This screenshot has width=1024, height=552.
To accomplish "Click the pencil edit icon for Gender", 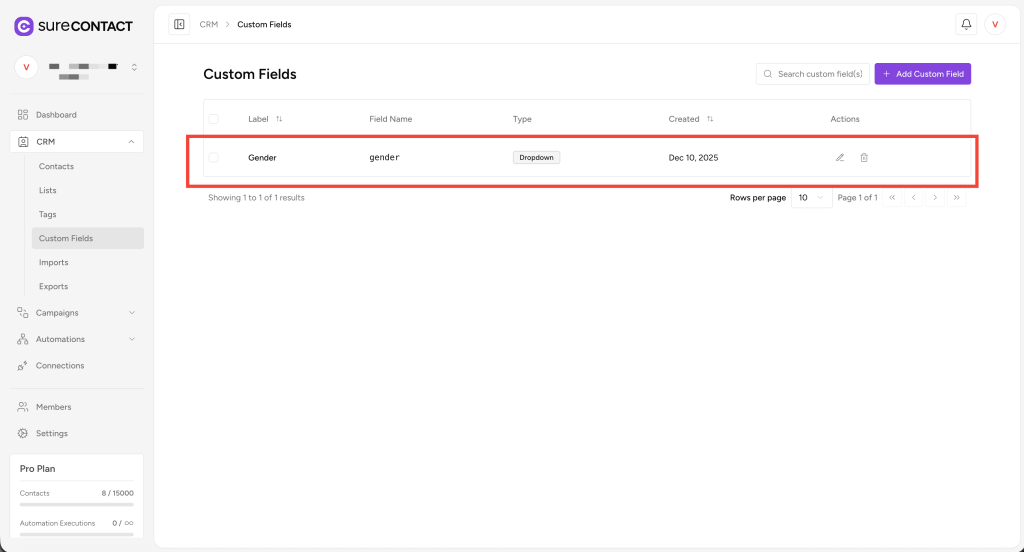I will click(x=840, y=157).
